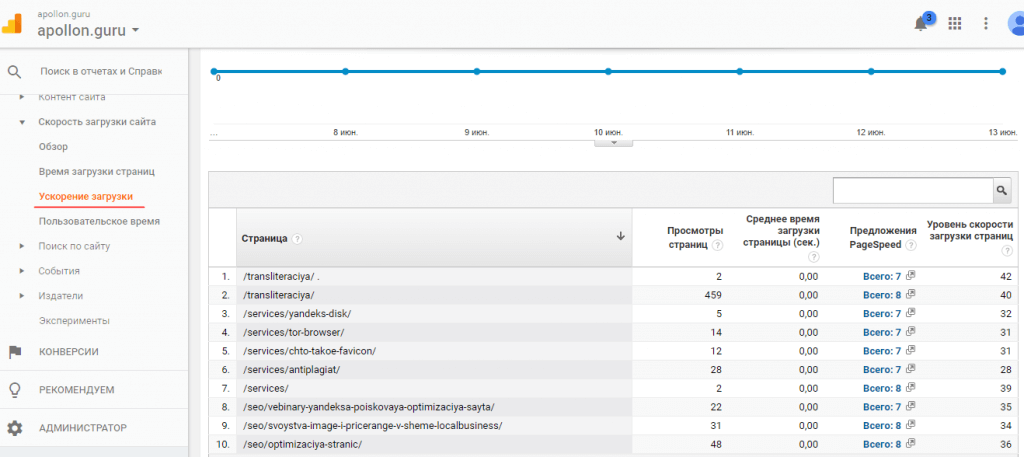The image size is (1024, 457).
Task: Select Ускорение загрузки report
Action: [x=86, y=197]
